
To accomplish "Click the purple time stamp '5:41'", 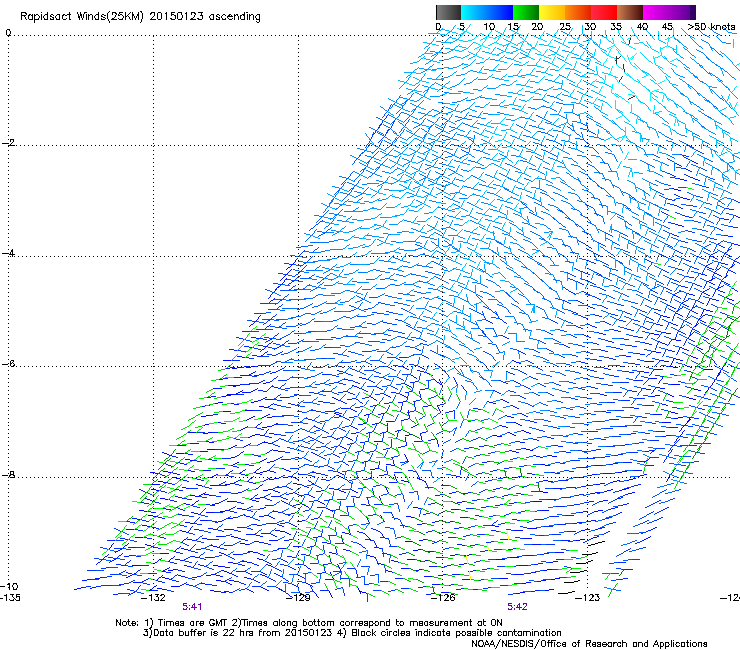I will (x=192, y=607).
